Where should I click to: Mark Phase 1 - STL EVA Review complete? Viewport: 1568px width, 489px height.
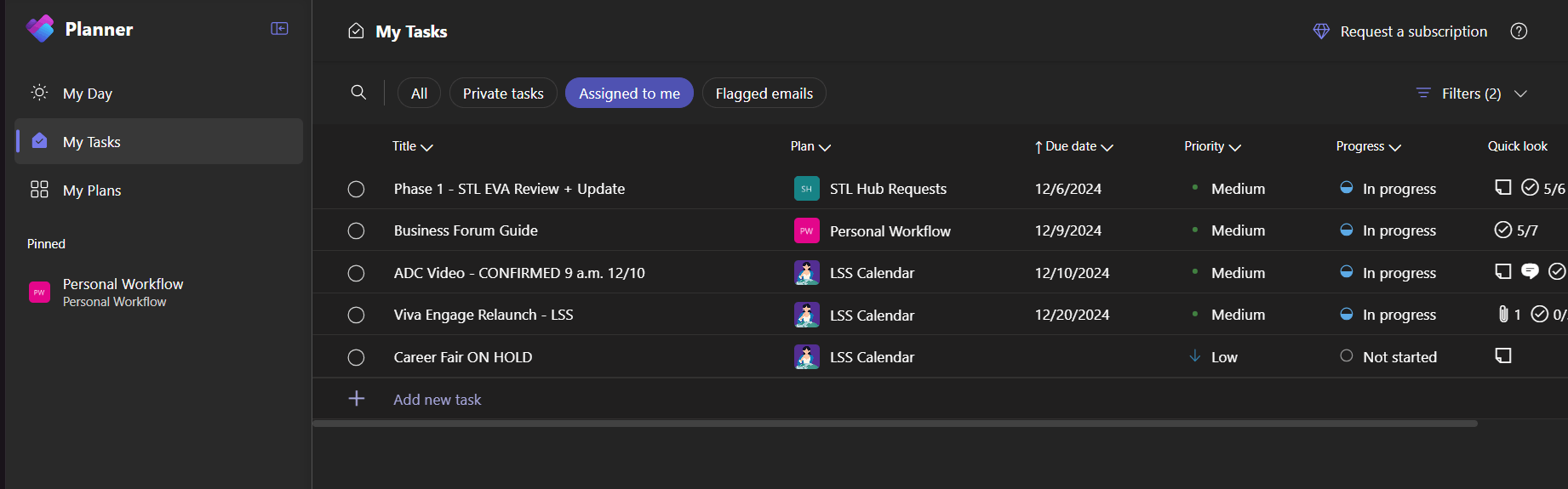coord(356,189)
